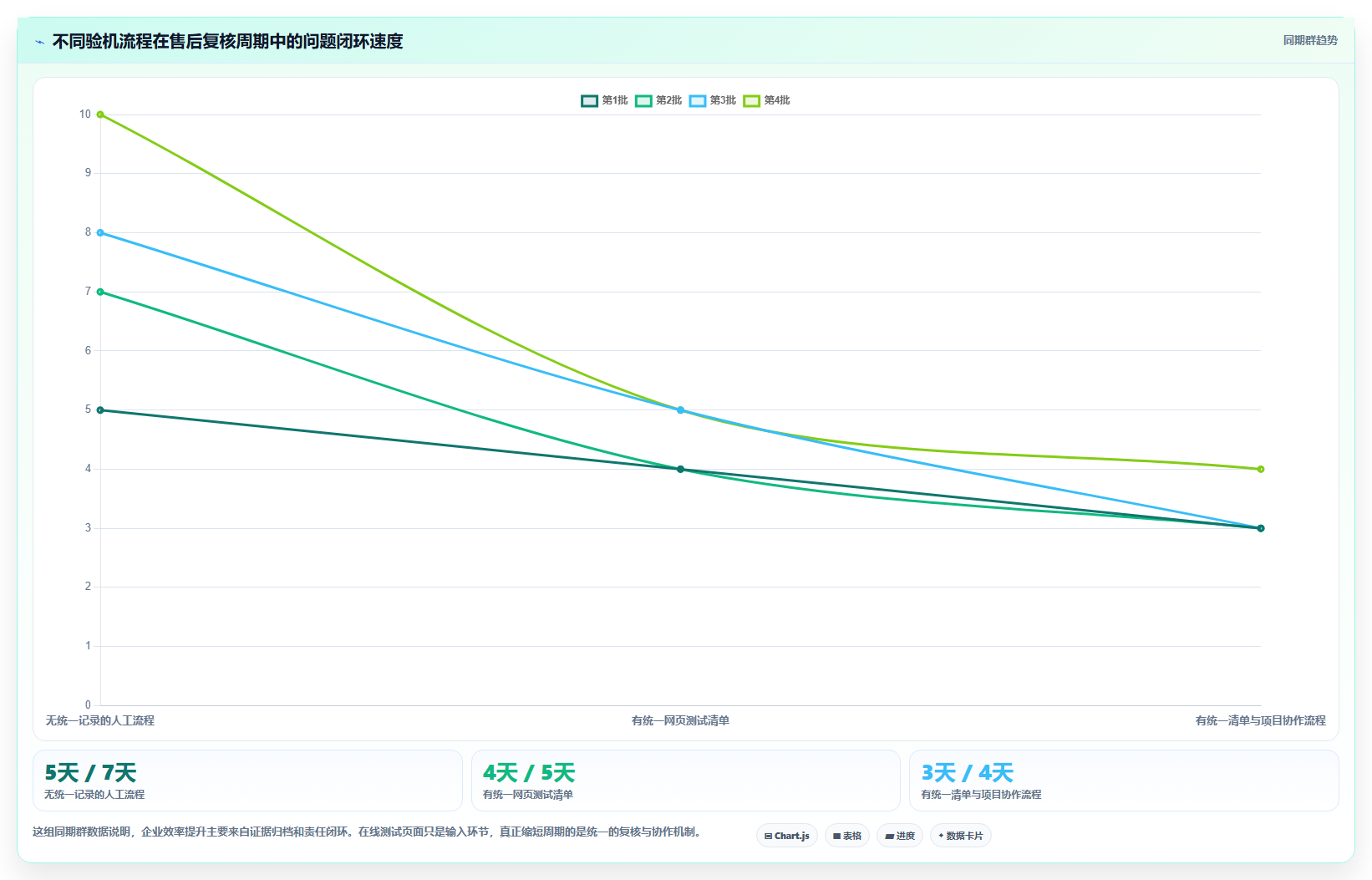Toggle 第1批 legend swatch
The width and height of the screenshot is (1372, 880).
coord(590,100)
